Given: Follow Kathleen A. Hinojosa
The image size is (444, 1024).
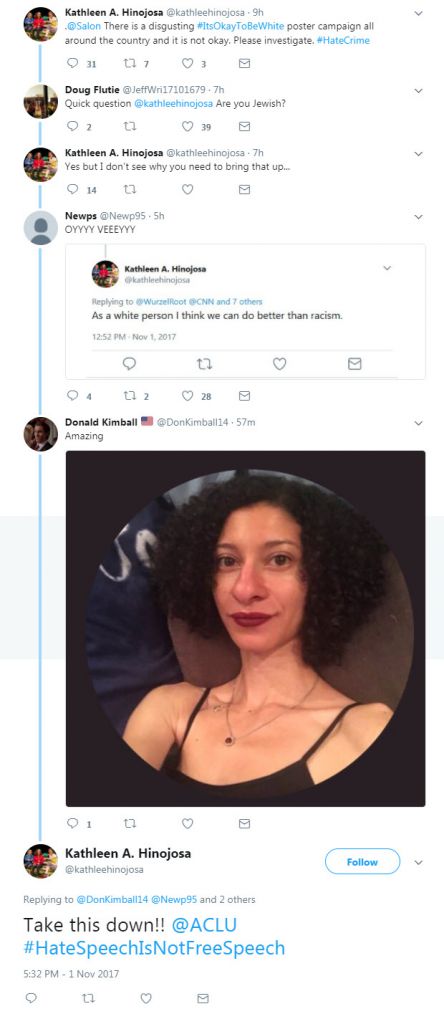Looking at the screenshot, I should [362, 861].
